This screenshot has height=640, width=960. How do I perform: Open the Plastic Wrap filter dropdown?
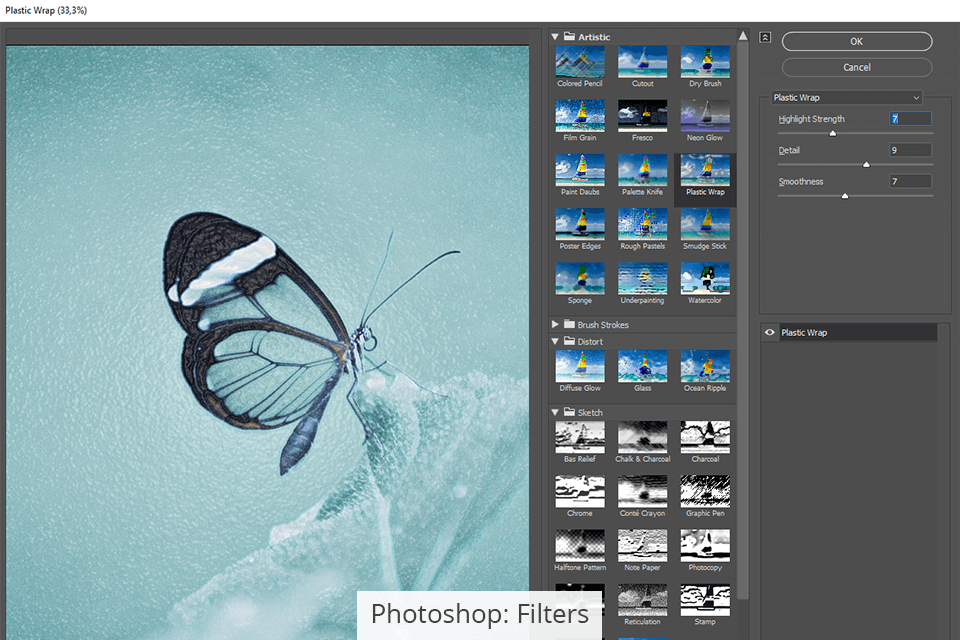pos(846,98)
